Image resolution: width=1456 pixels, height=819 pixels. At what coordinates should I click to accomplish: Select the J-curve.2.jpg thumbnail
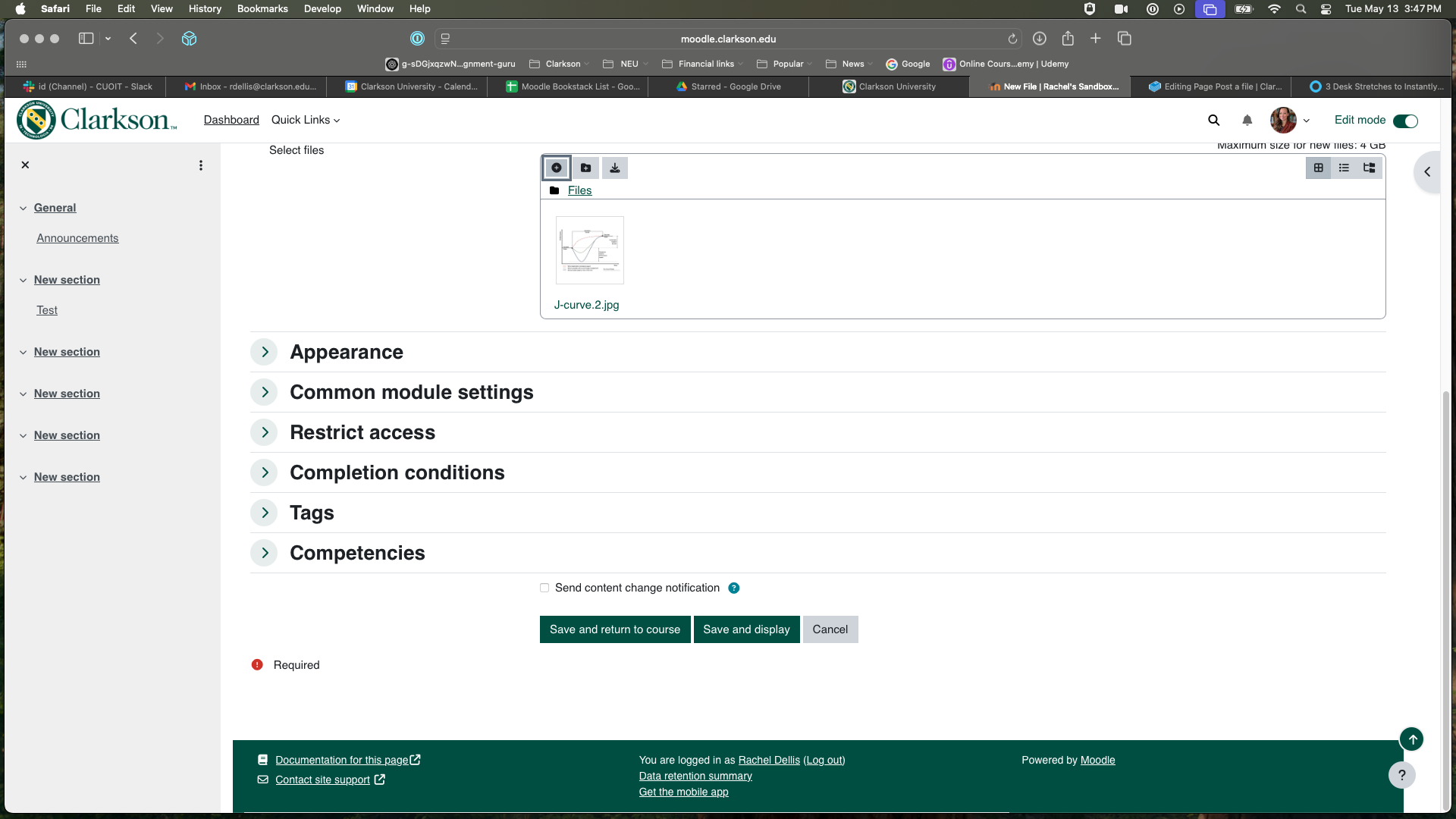click(589, 250)
